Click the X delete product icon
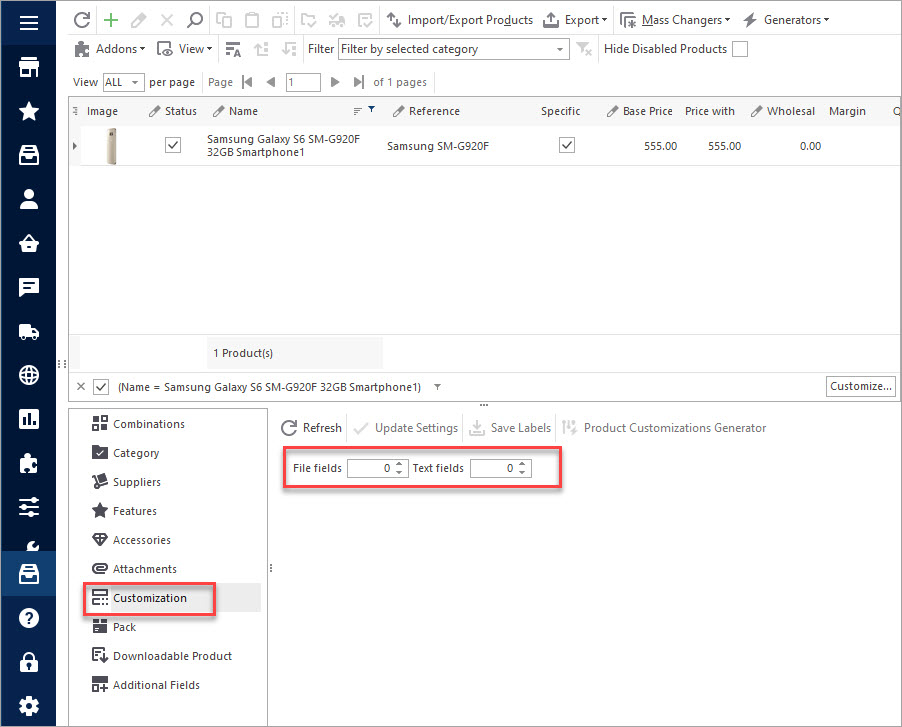 click(167, 21)
